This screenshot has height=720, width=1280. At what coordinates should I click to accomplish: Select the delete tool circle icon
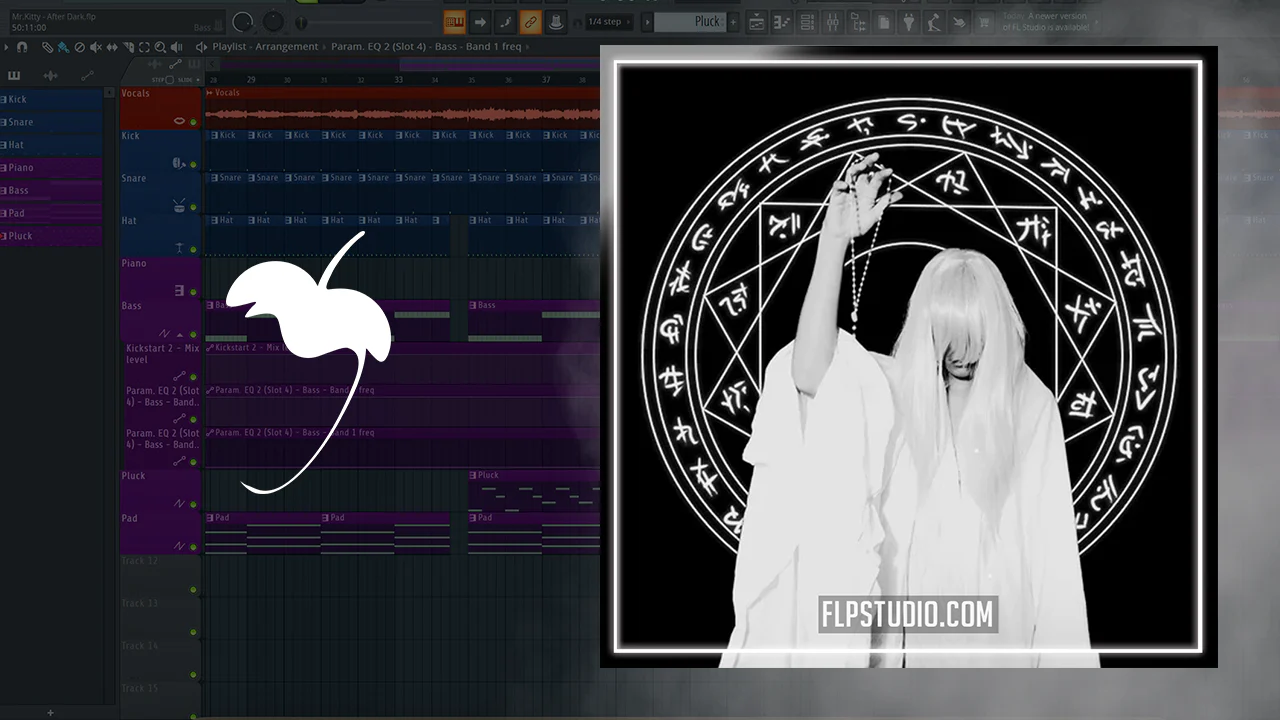tap(80, 47)
